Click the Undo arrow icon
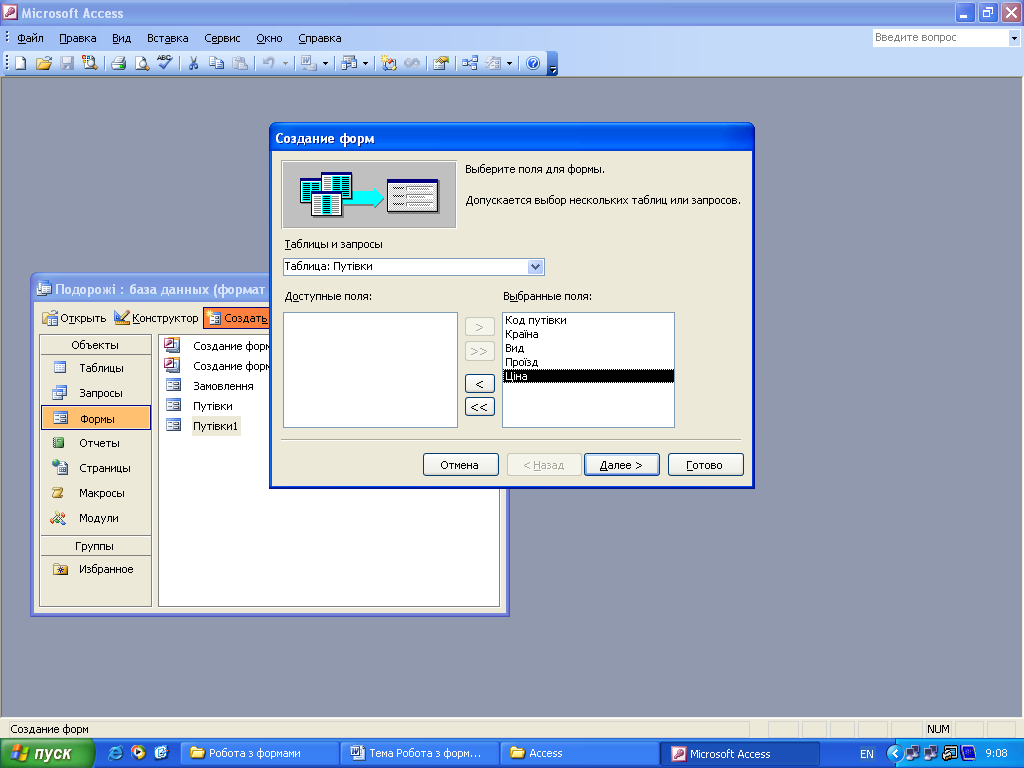 coord(268,63)
